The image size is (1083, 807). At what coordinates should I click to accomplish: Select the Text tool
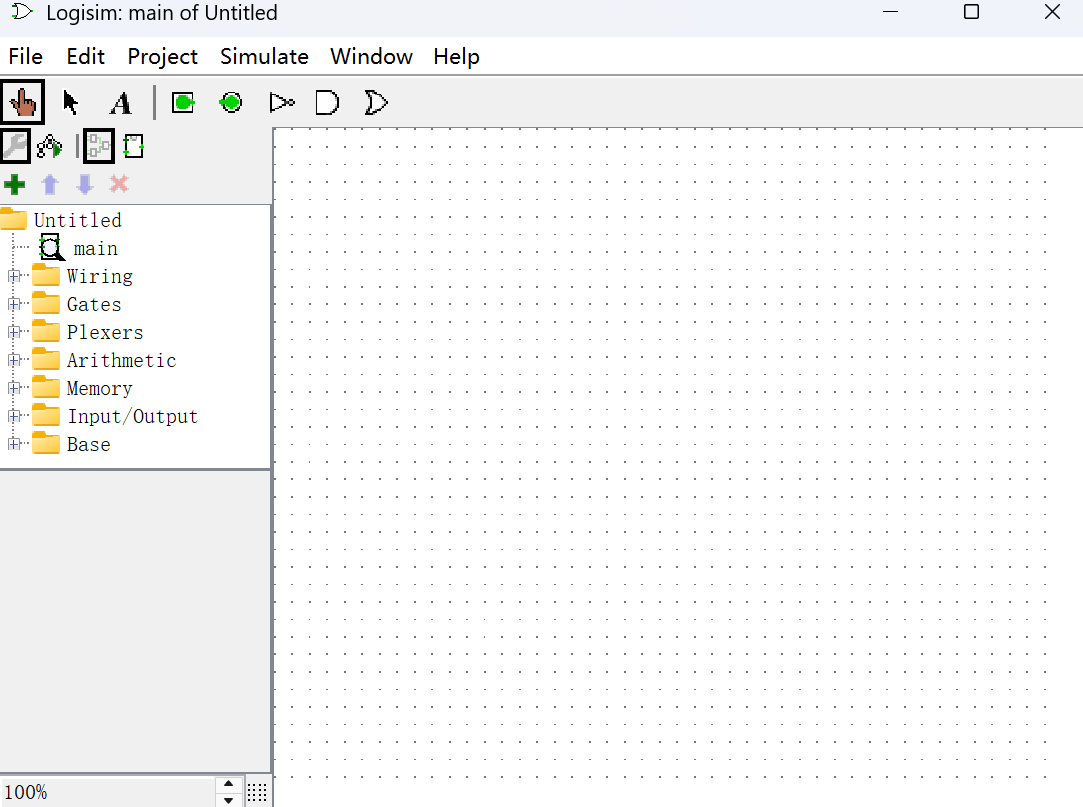click(120, 103)
